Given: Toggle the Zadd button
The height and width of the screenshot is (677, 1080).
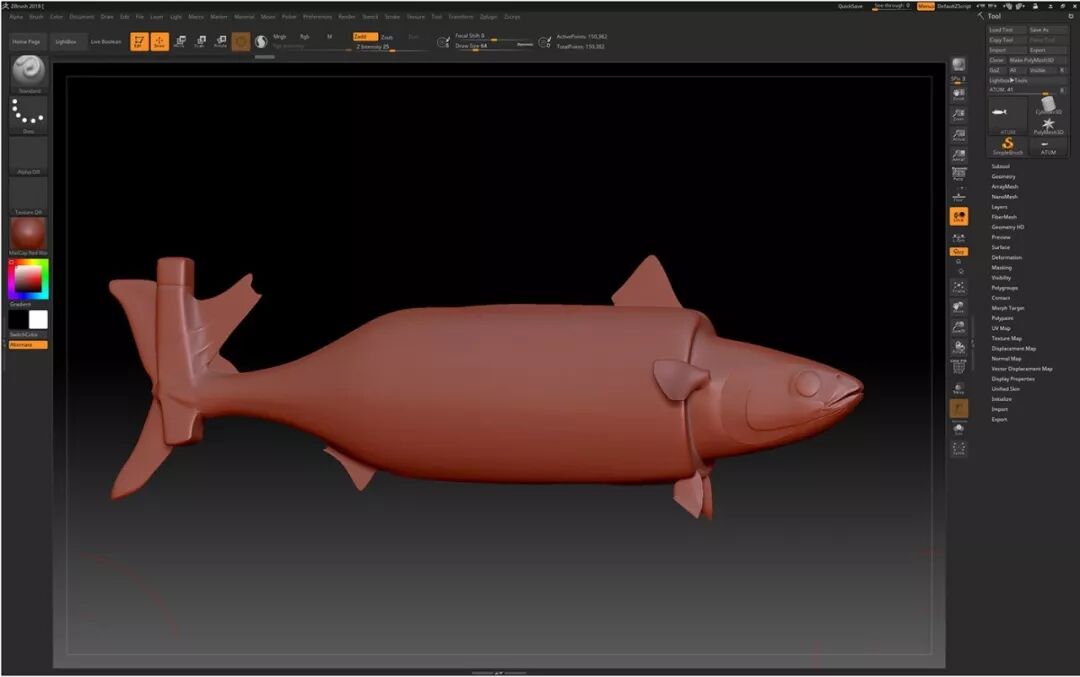Looking at the screenshot, I should pyautogui.click(x=364, y=37).
